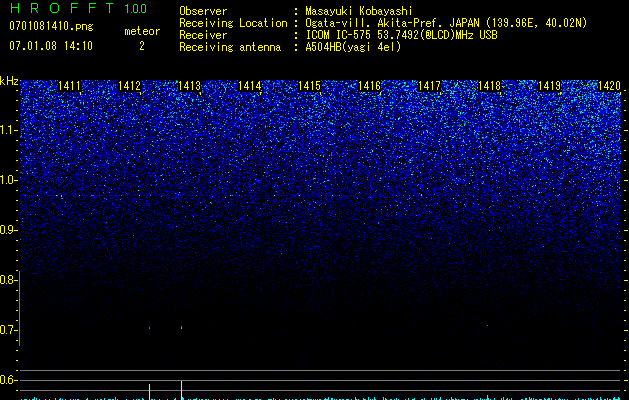Click the faint echo dot near 1418
The image size is (629, 400).
(x=487, y=325)
